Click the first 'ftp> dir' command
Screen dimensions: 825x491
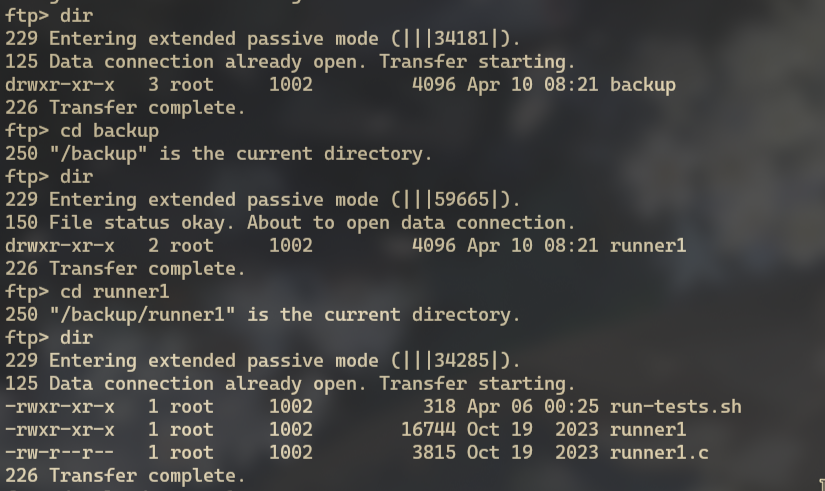point(49,16)
